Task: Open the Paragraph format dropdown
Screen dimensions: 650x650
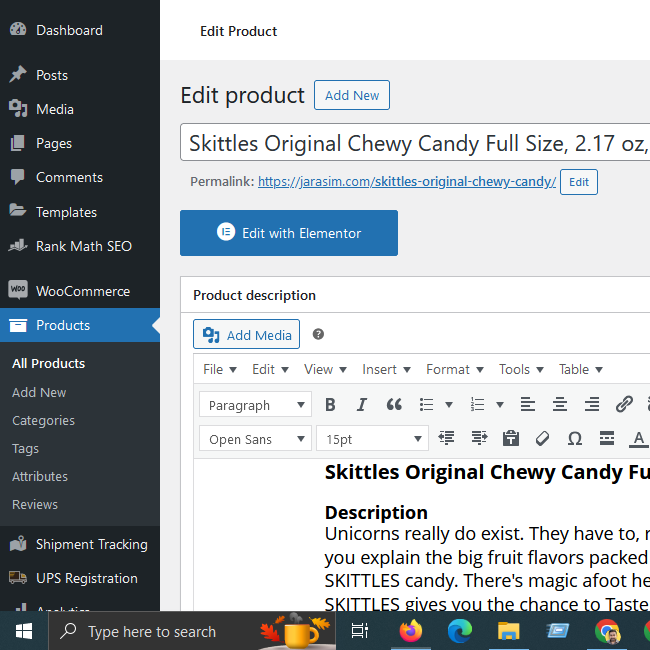Action: [255, 404]
